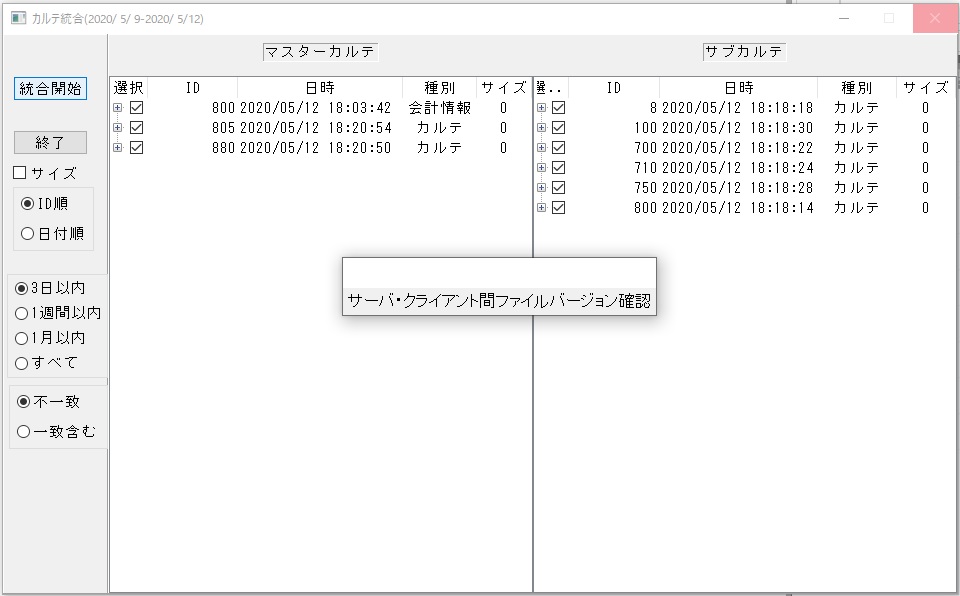Select the 一致含む filter option
Image resolution: width=960 pixels, height=596 pixels.
pyautogui.click(x=25, y=432)
